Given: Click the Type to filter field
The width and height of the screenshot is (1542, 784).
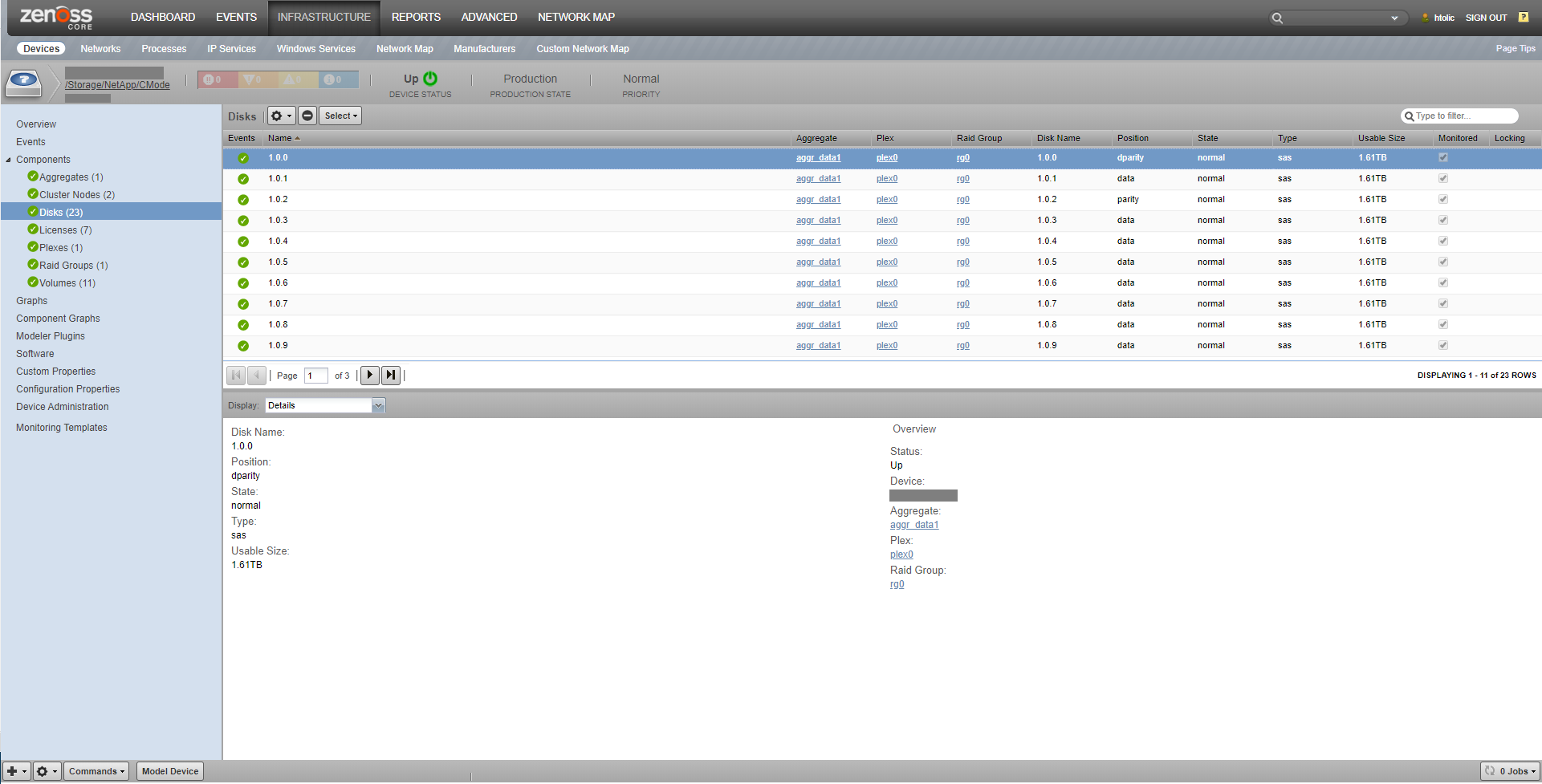Looking at the screenshot, I should [1460, 116].
